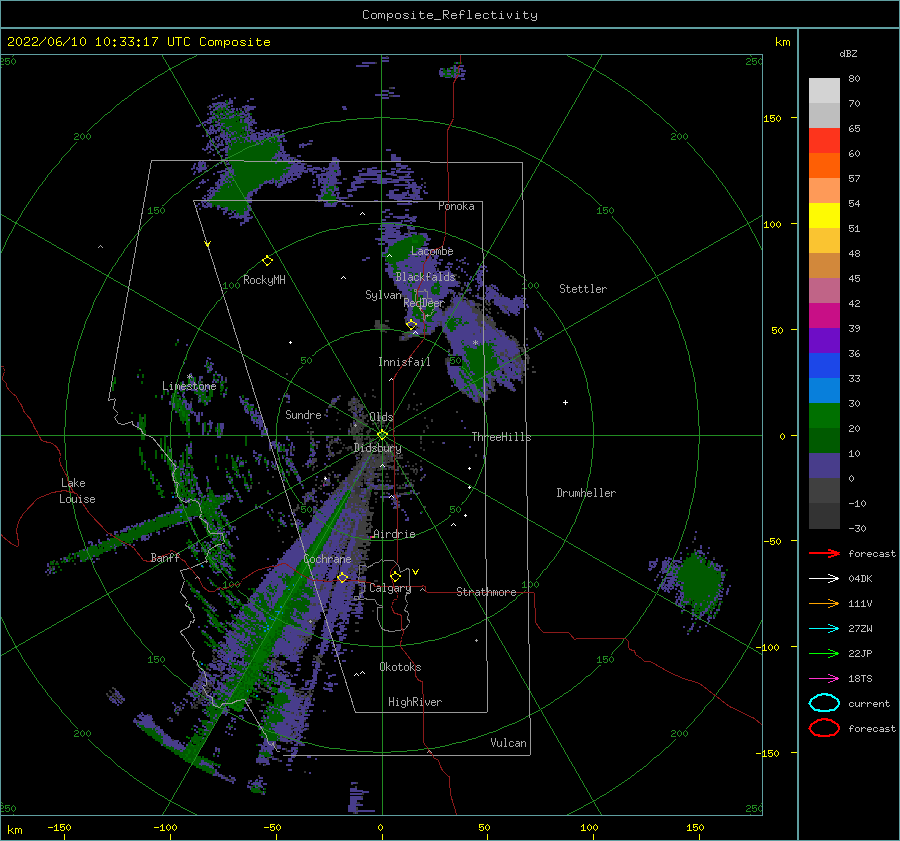The height and width of the screenshot is (841, 900).
Task: Click the Calgary city label
Action: [x=390, y=588]
